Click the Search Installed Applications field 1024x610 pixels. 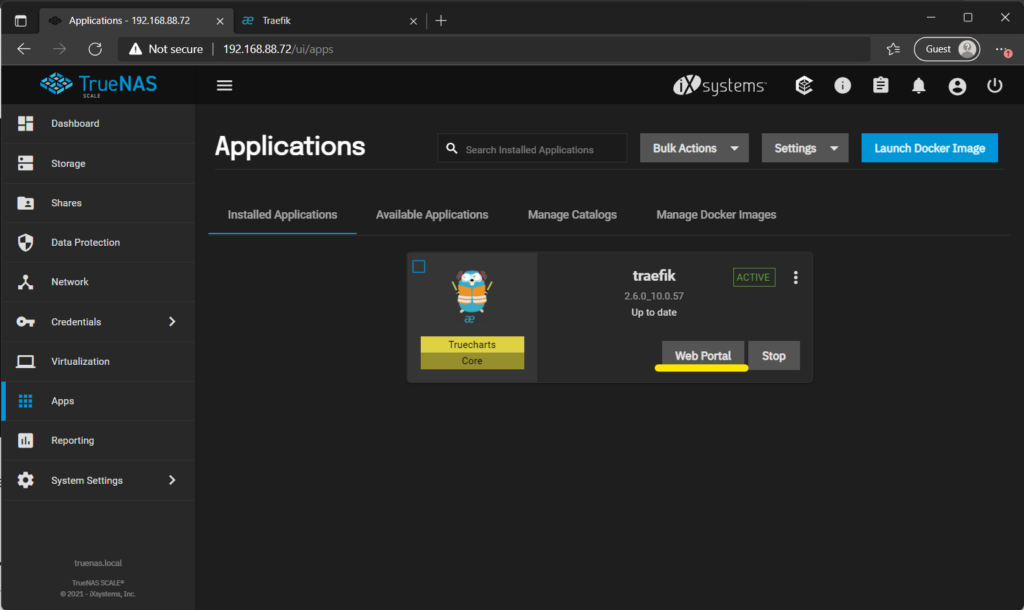540,149
